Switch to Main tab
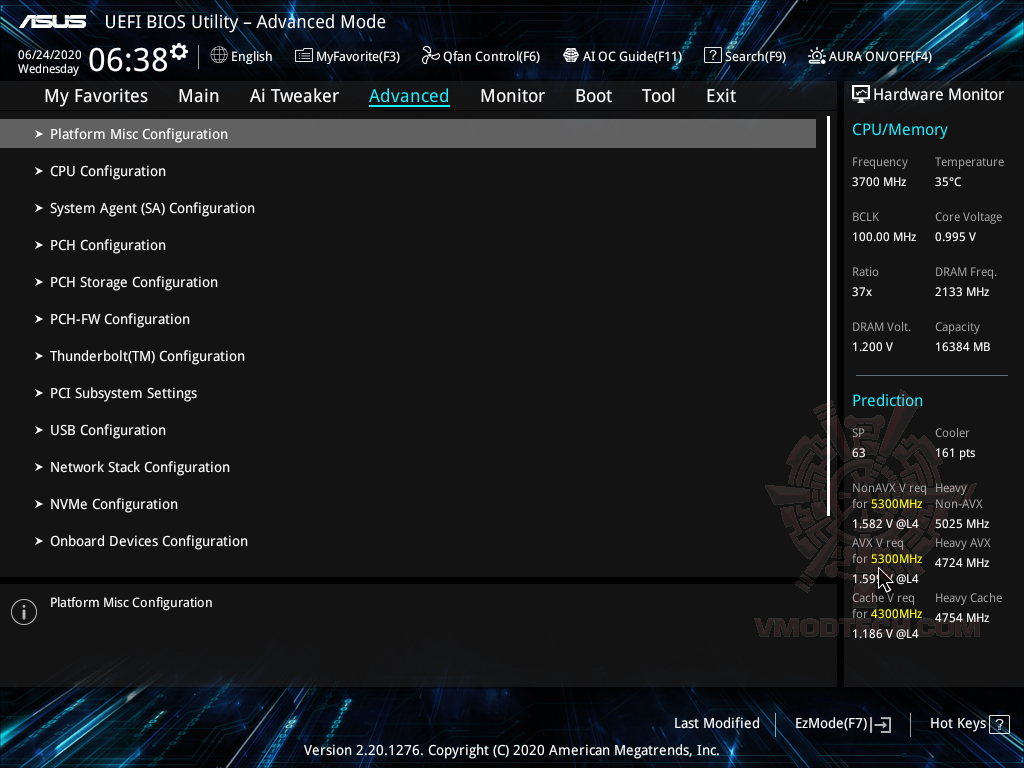1024x768 pixels. click(x=199, y=96)
